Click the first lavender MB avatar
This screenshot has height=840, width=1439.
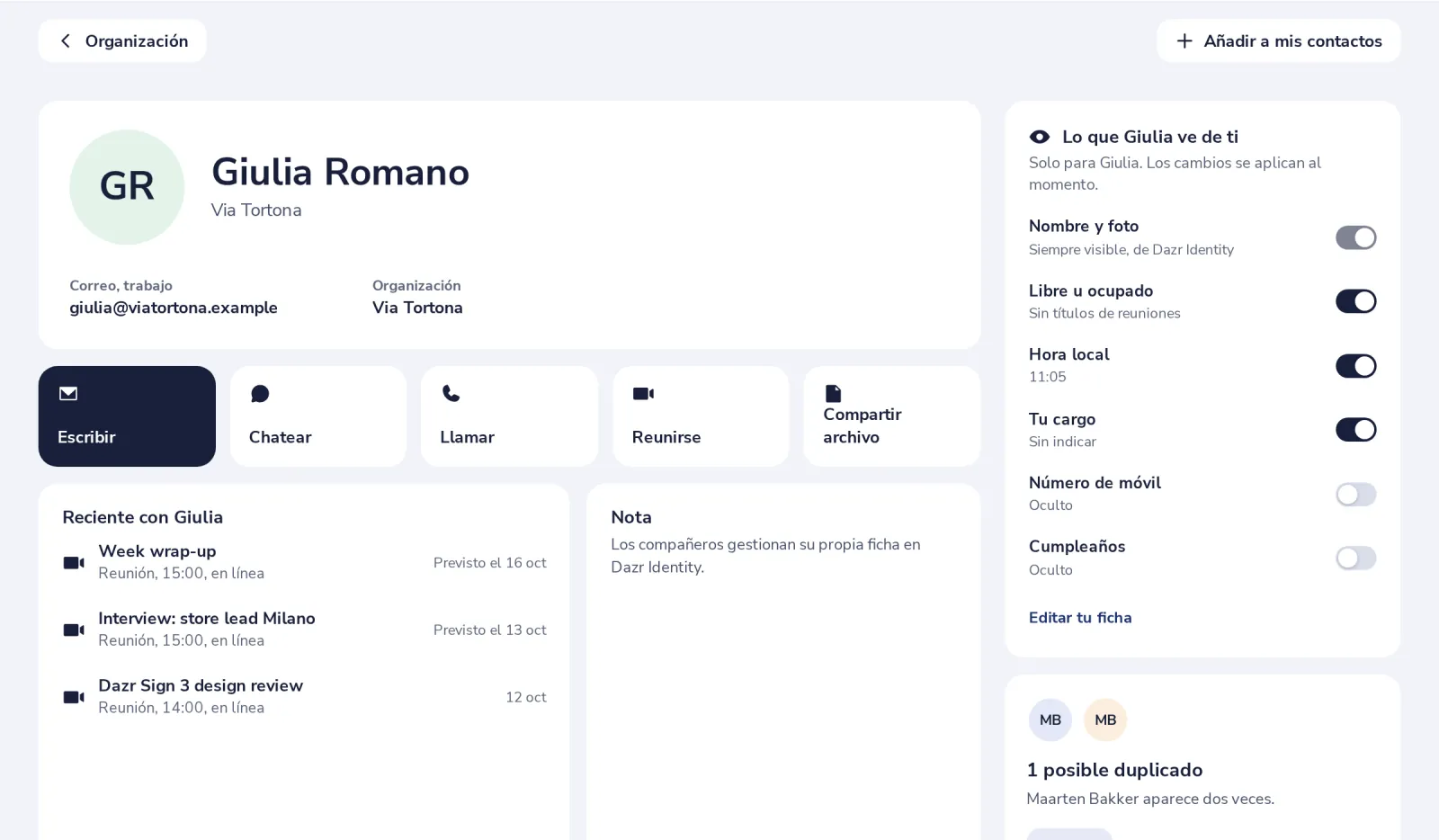pos(1050,719)
